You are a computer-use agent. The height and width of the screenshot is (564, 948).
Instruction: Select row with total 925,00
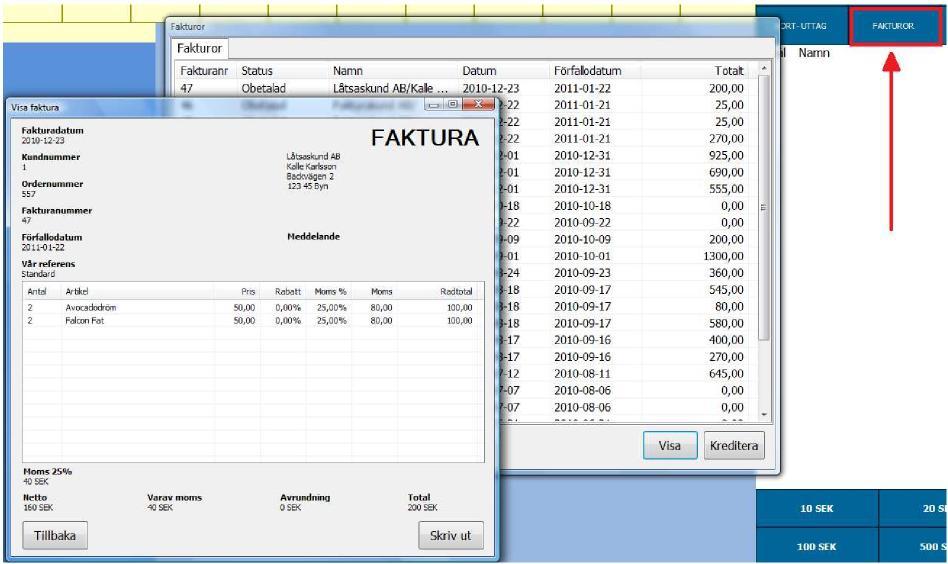tap(625, 155)
